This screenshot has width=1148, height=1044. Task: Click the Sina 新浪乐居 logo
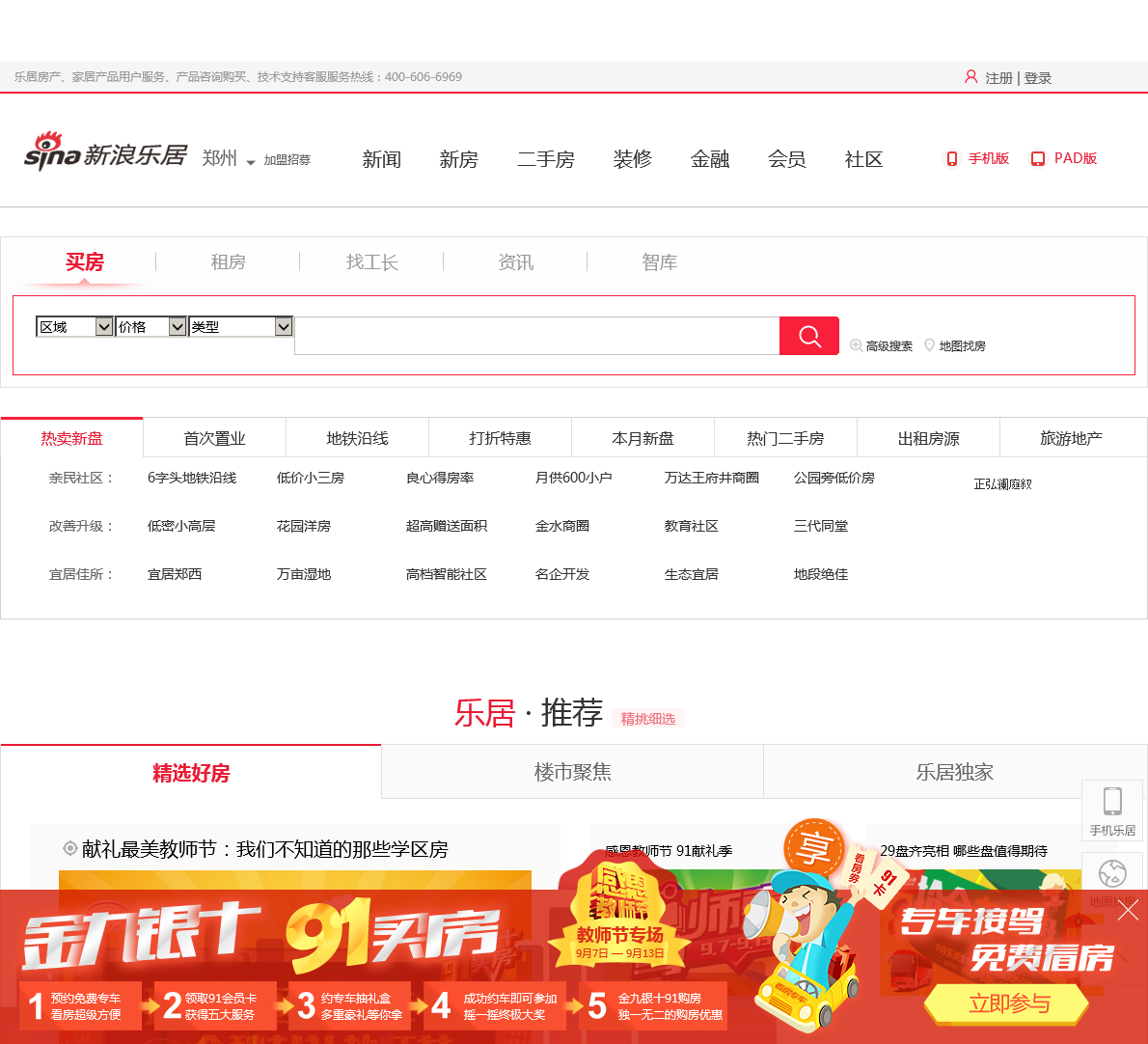[x=105, y=152]
